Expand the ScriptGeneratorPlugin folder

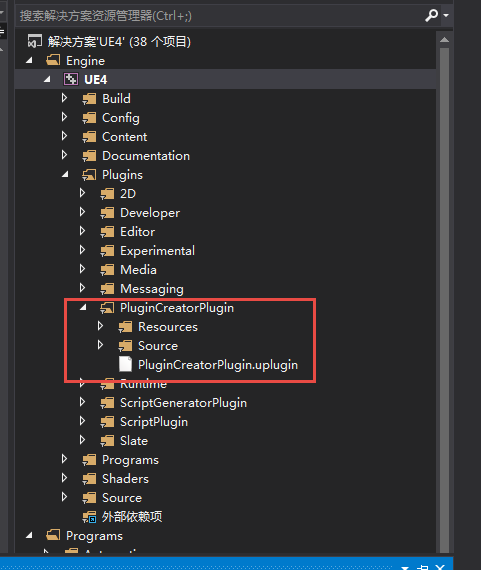[x=83, y=402]
